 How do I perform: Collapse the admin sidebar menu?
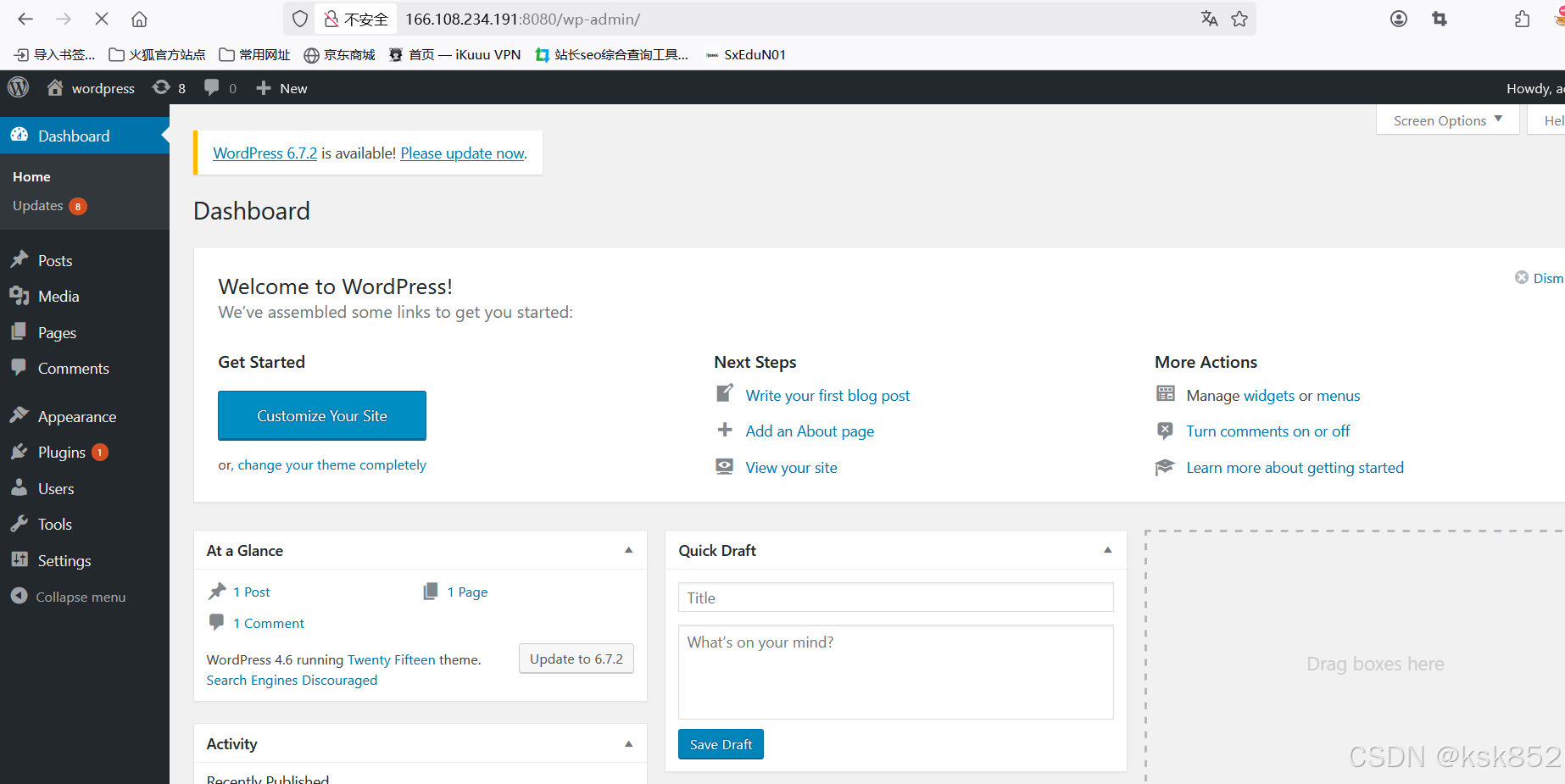(68, 597)
